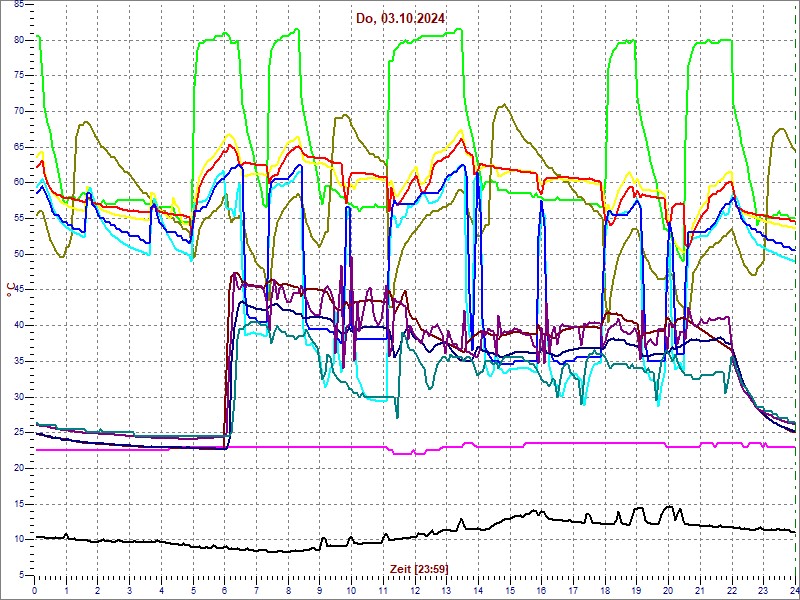Image resolution: width=800 pixels, height=600 pixels.
Task: Select the 10 value on the temperature axis
Action: click(x=17, y=540)
